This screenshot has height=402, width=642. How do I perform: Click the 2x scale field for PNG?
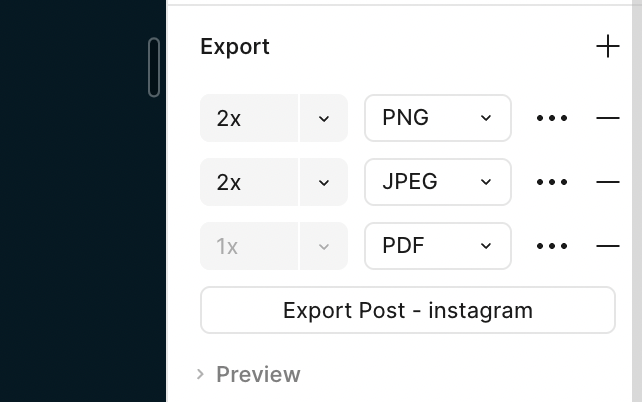(248, 118)
